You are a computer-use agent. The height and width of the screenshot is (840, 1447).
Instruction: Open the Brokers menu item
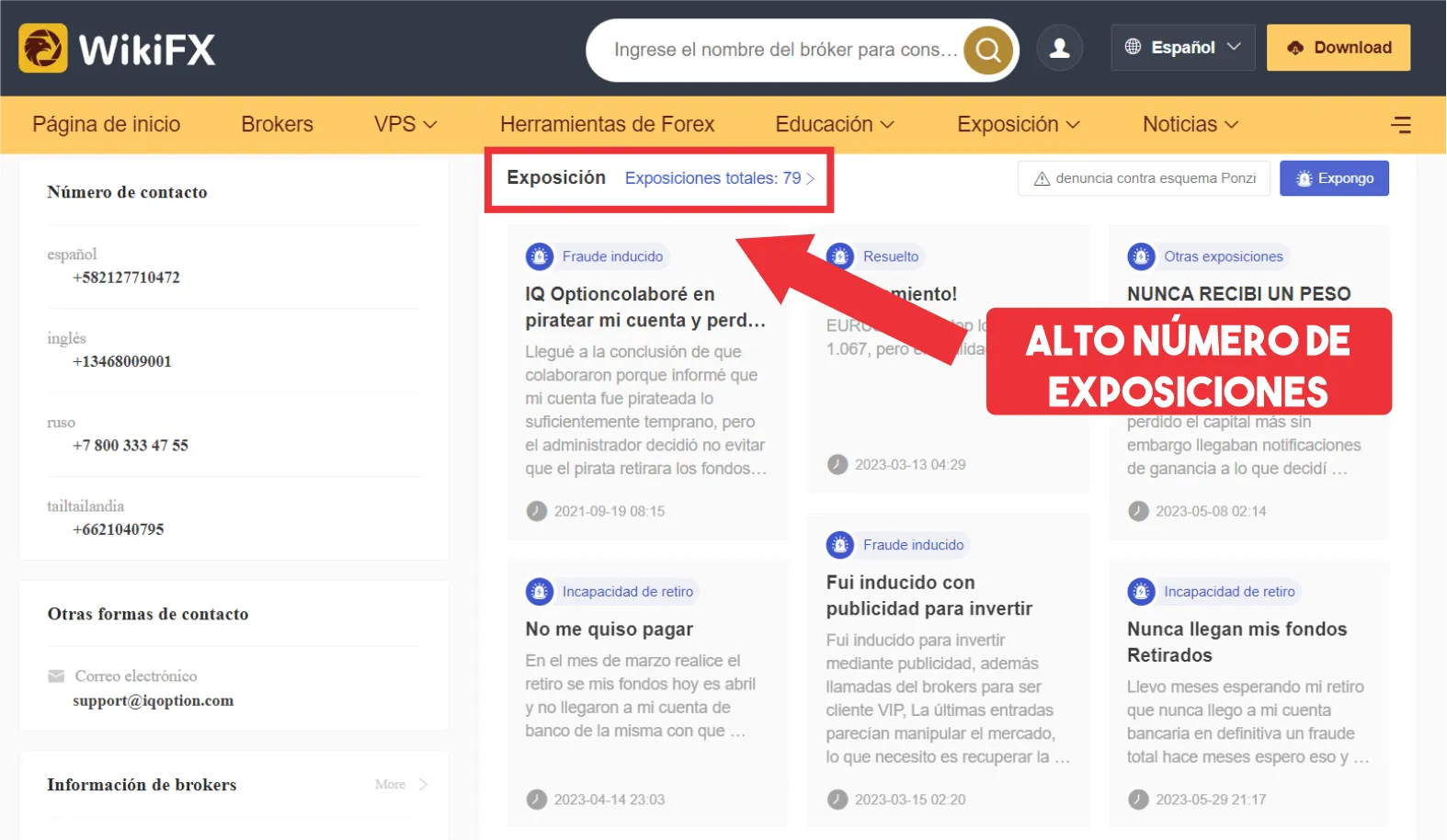(x=278, y=124)
